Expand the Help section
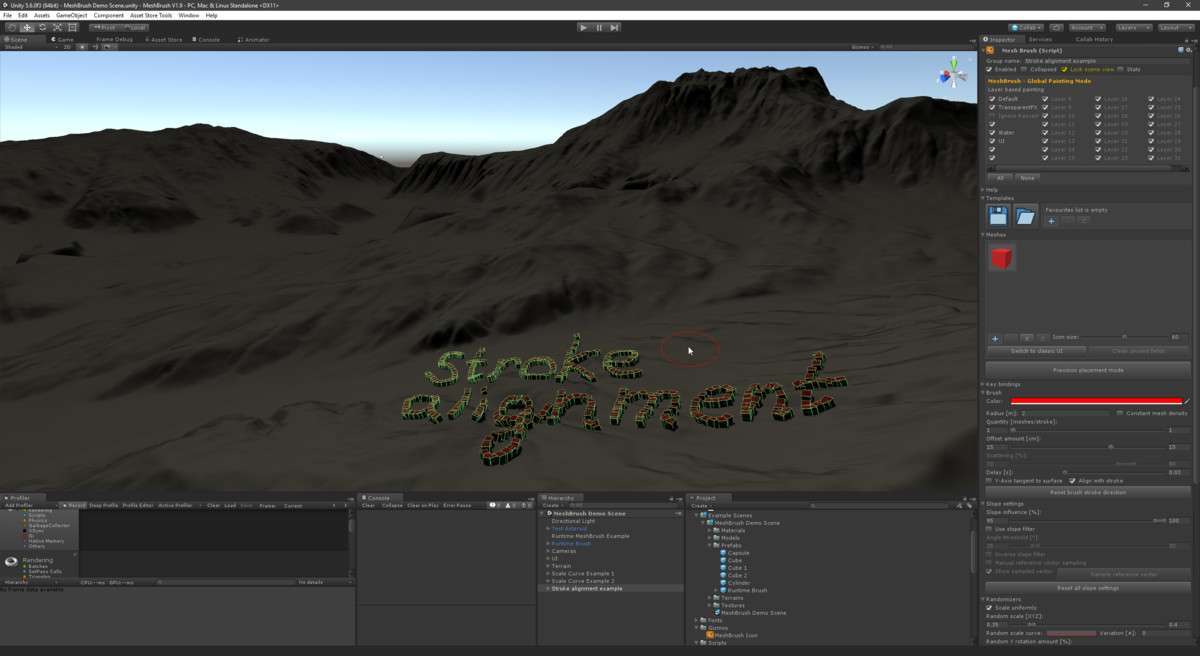The image size is (1200, 656). [991, 189]
